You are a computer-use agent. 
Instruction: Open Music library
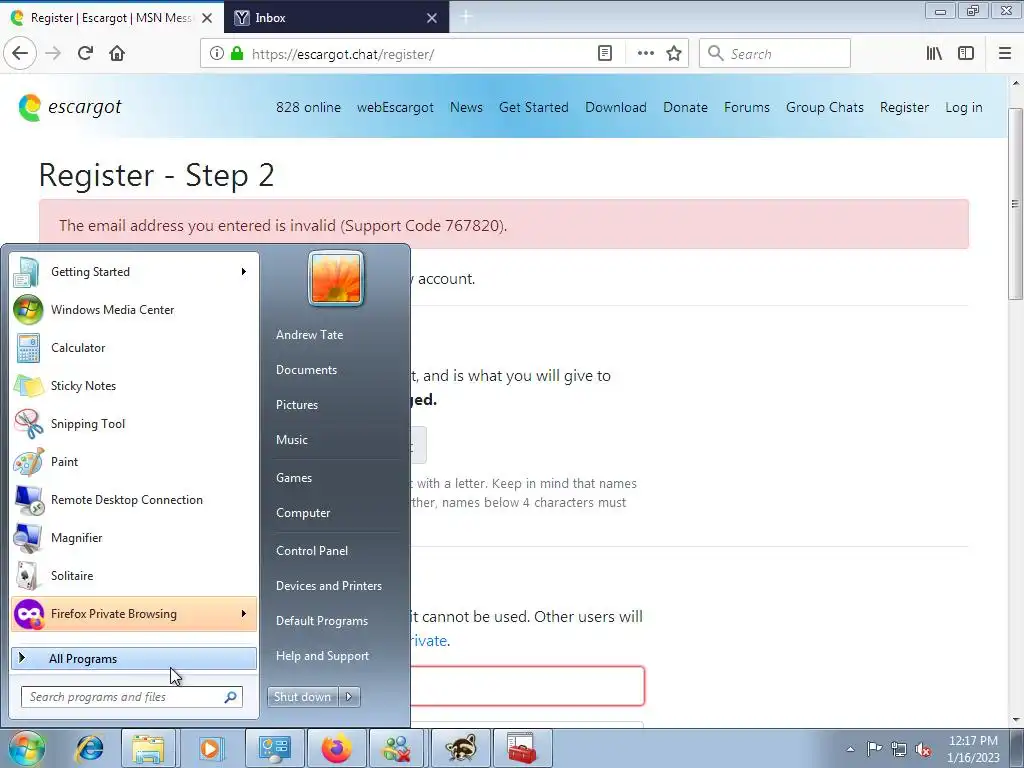click(x=292, y=440)
